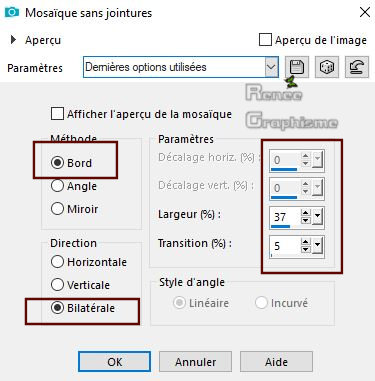Check Afficher l'aperçu de la mosaïque
The height and width of the screenshot is (381, 375).
tap(57, 114)
